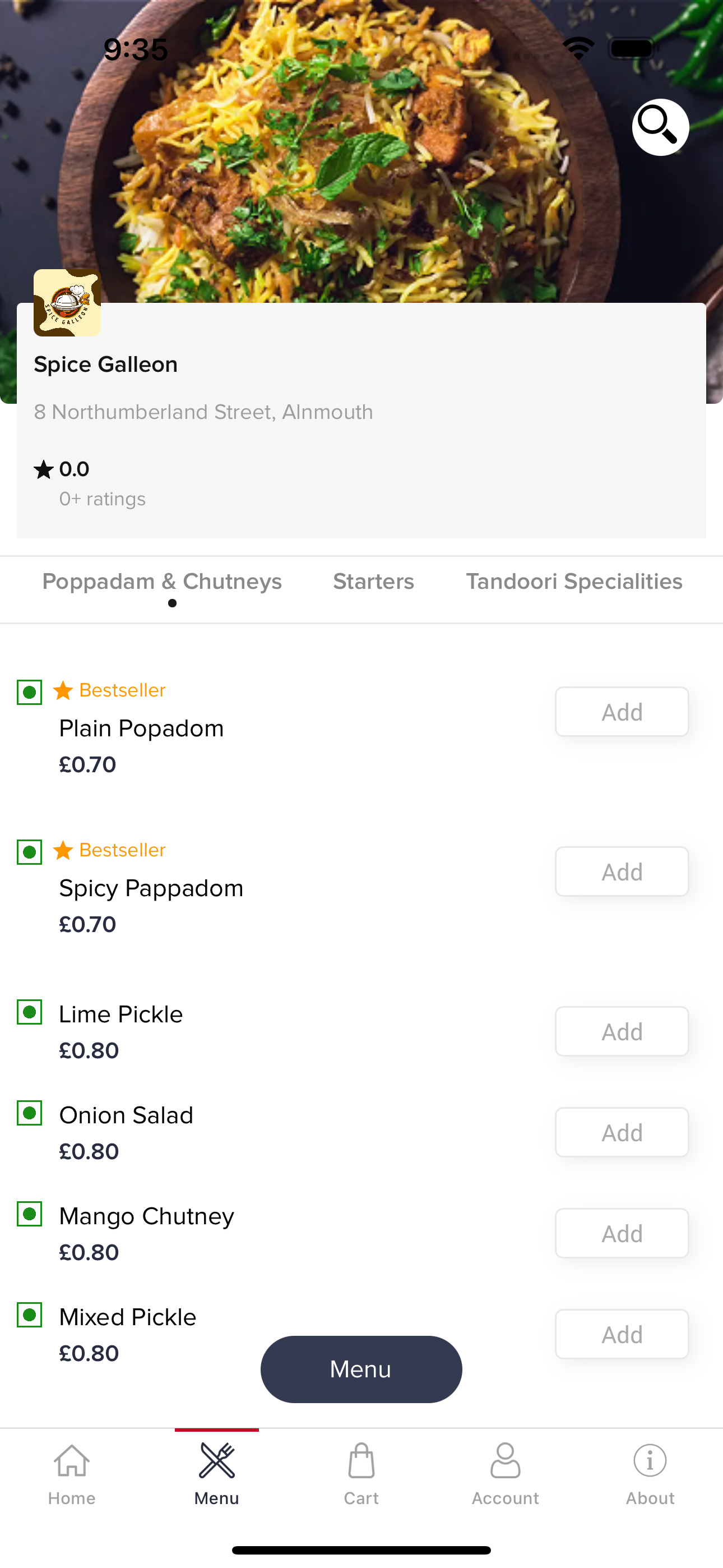Open the Account profile icon
Viewport: 723px width, 1568px height.
(x=505, y=1461)
